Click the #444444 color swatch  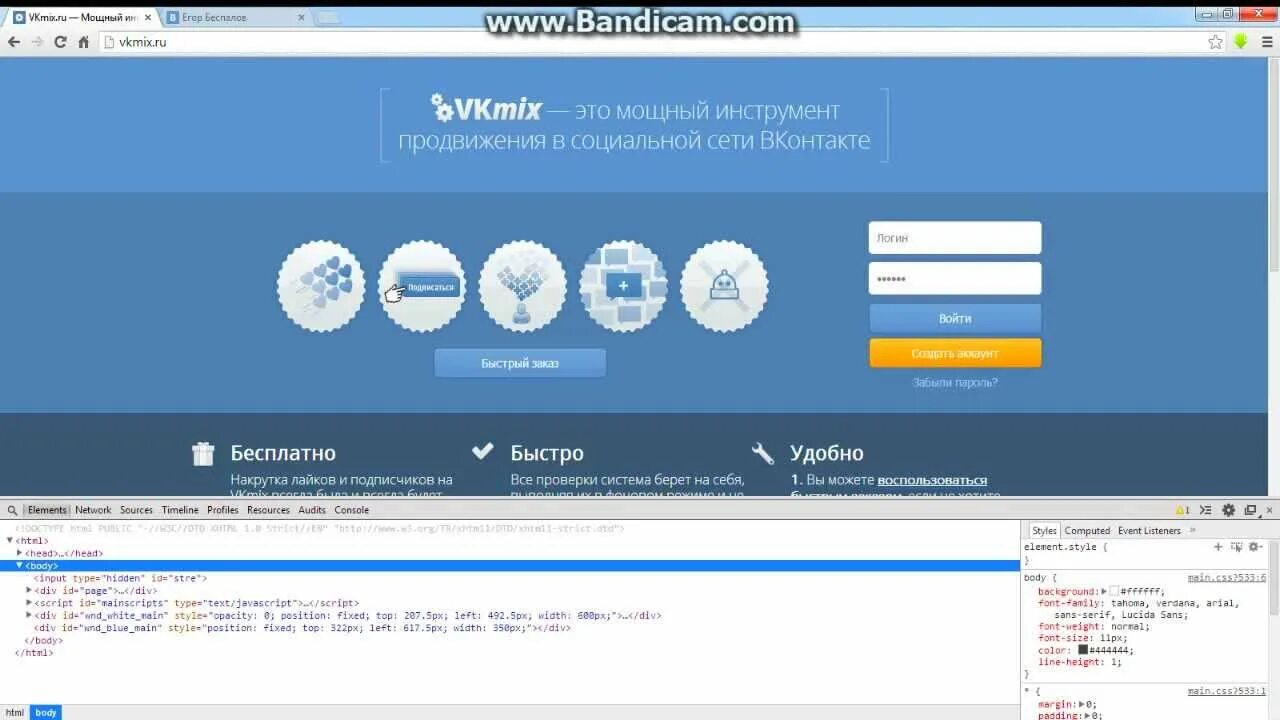(1083, 650)
